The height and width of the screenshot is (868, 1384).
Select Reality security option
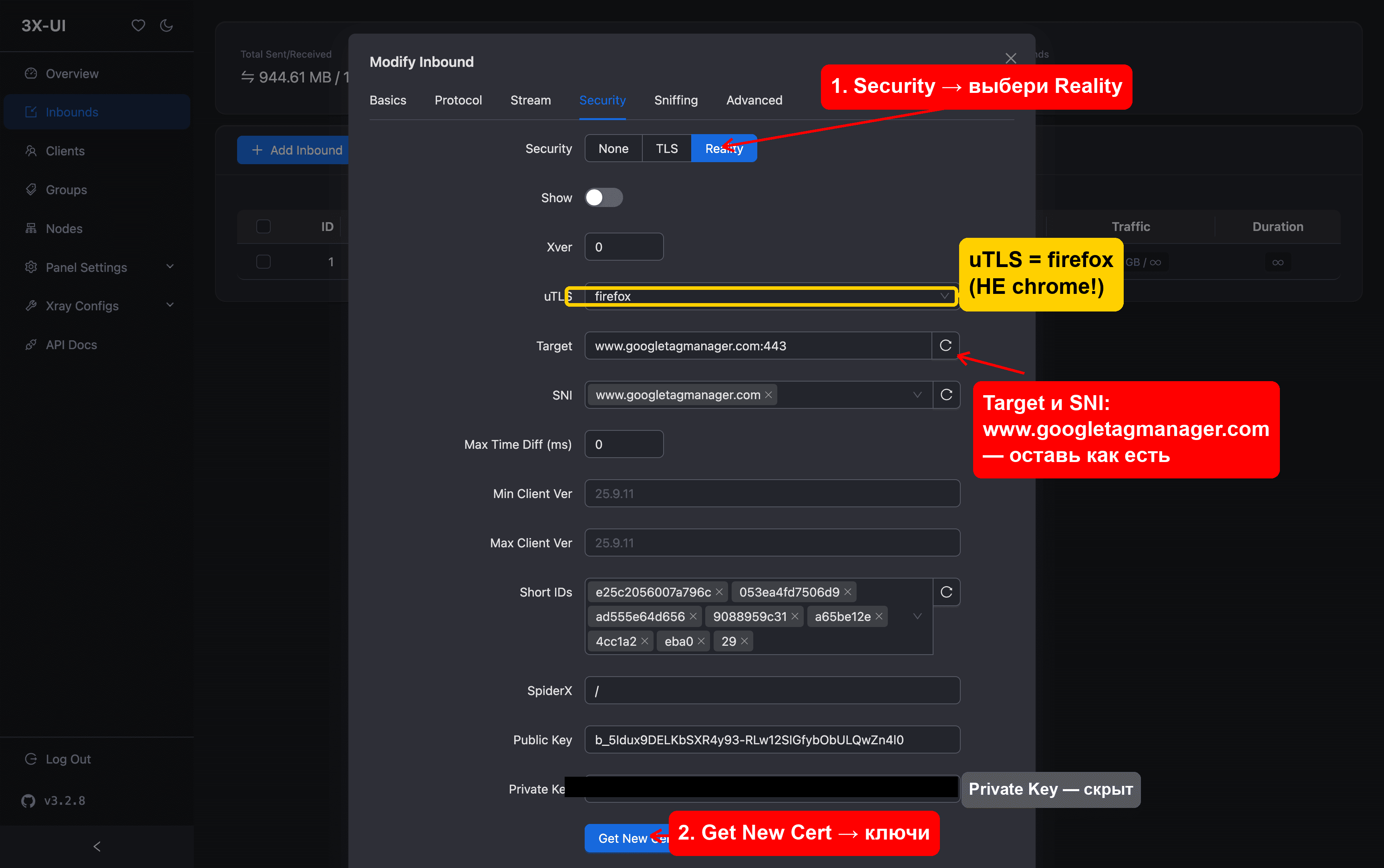tap(724, 149)
